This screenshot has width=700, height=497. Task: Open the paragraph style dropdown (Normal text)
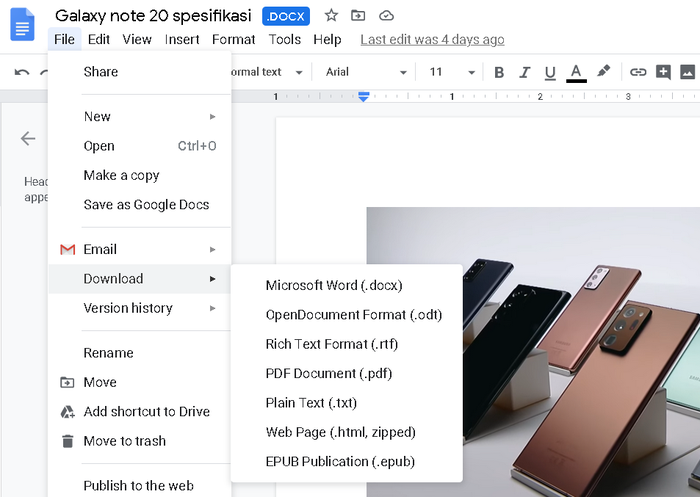[267, 72]
